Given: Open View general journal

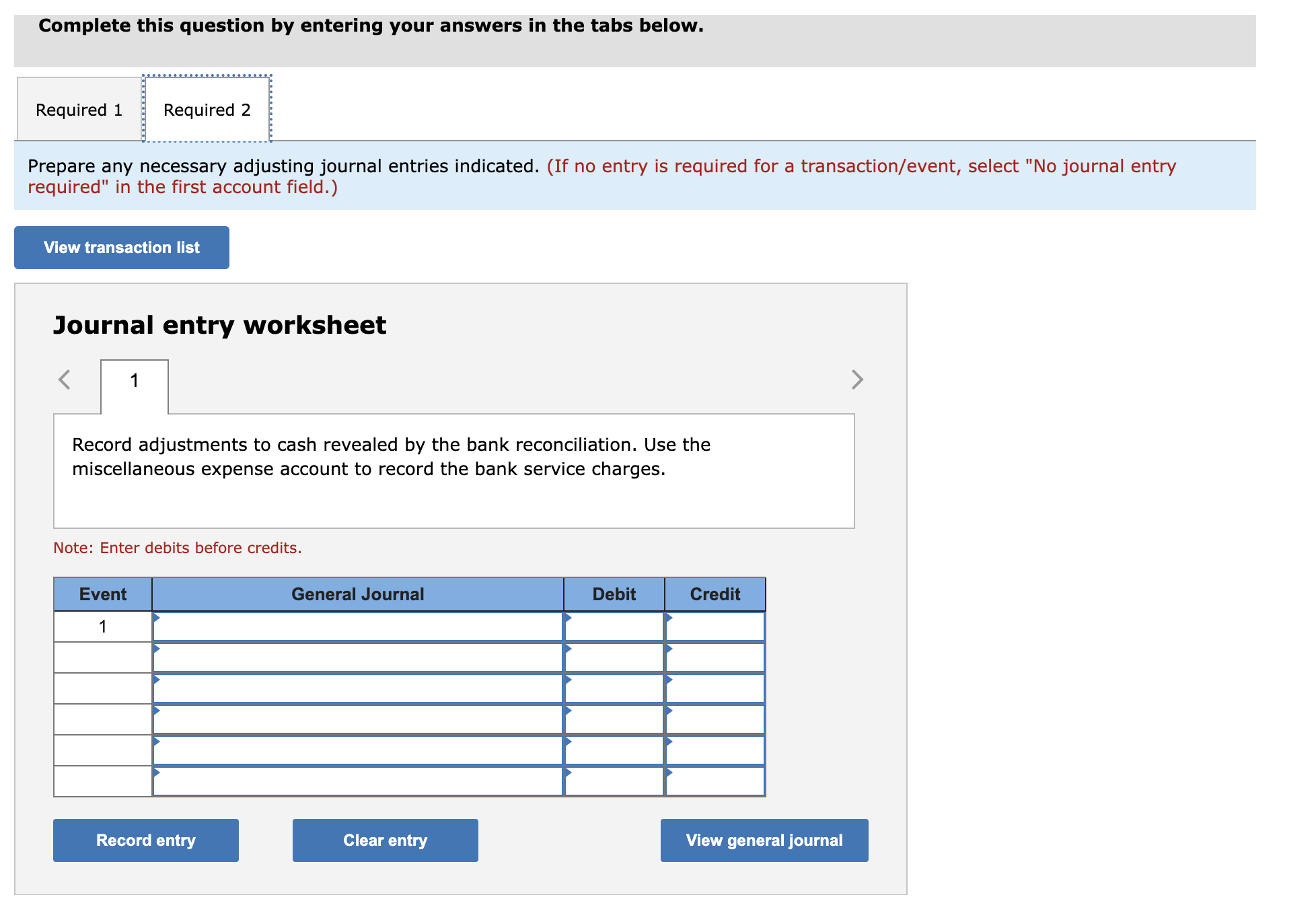Looking at the screenshot, I should 764,840.
